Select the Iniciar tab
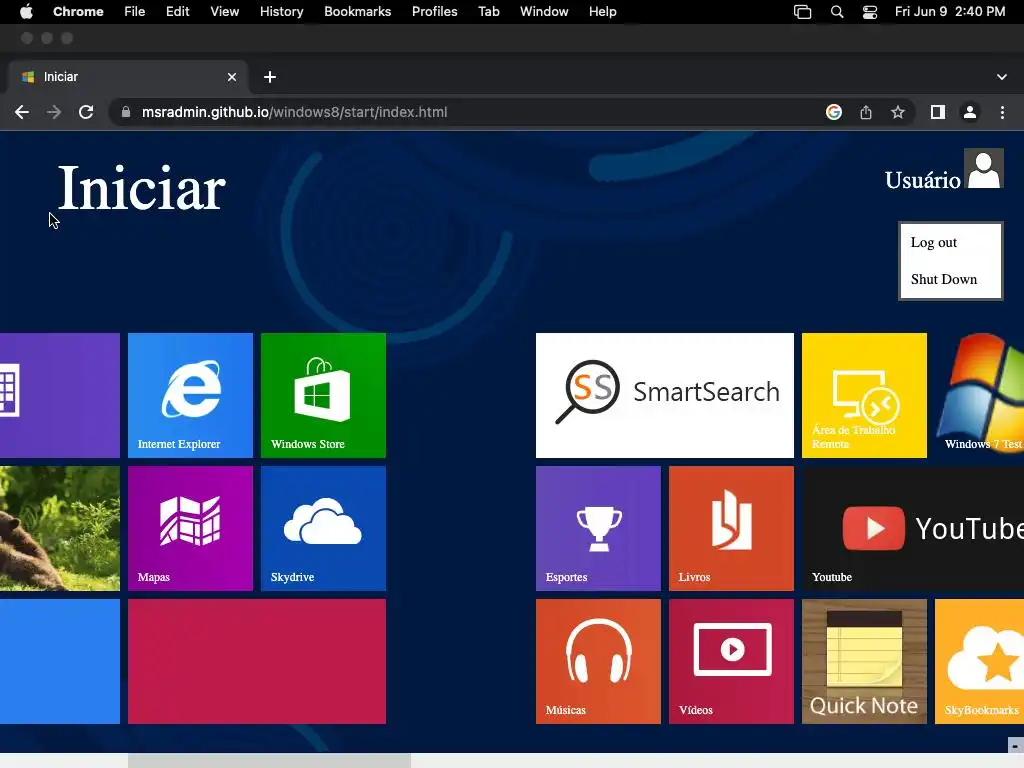Viewport: 1024px width, 768px height. tap(128, 77)
